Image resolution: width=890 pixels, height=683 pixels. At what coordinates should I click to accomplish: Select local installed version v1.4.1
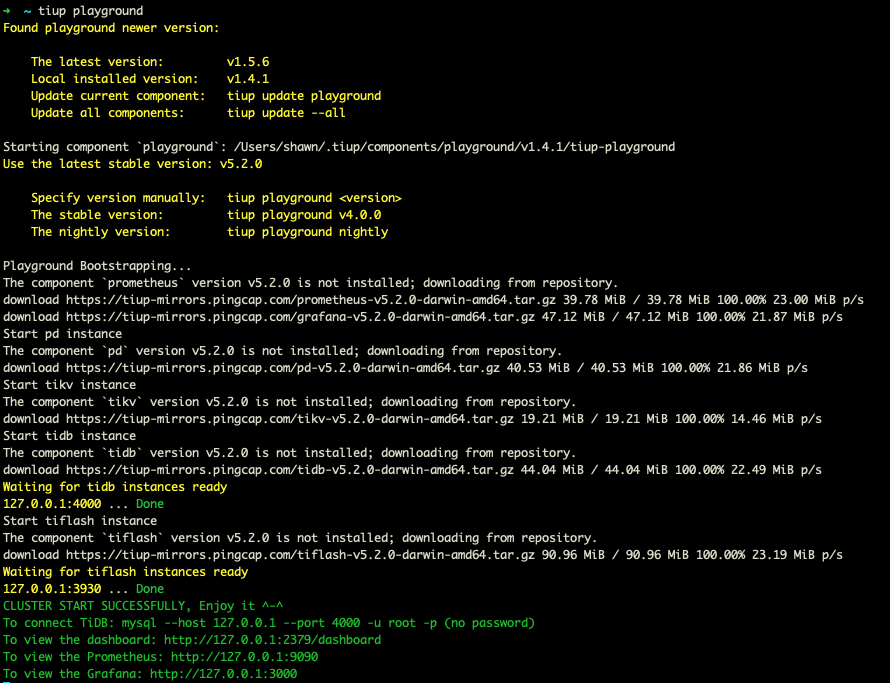point(248,79)
